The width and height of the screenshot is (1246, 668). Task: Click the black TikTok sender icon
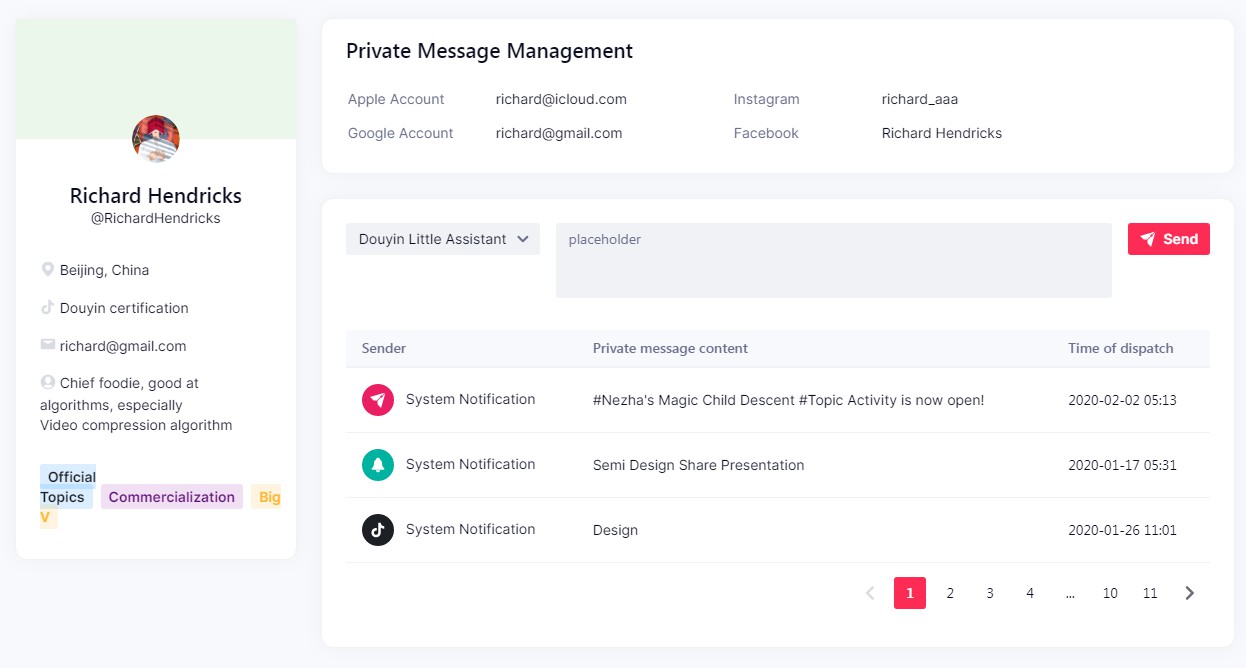(378, 530)
